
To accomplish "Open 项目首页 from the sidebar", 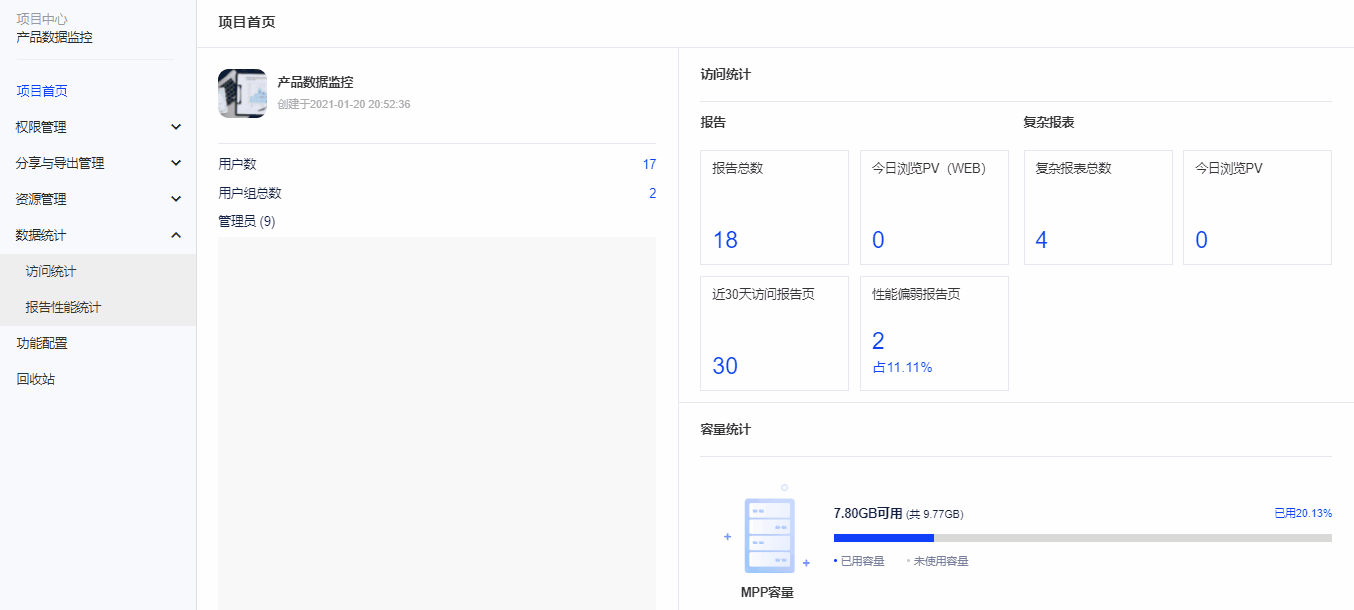I will 41,91.
